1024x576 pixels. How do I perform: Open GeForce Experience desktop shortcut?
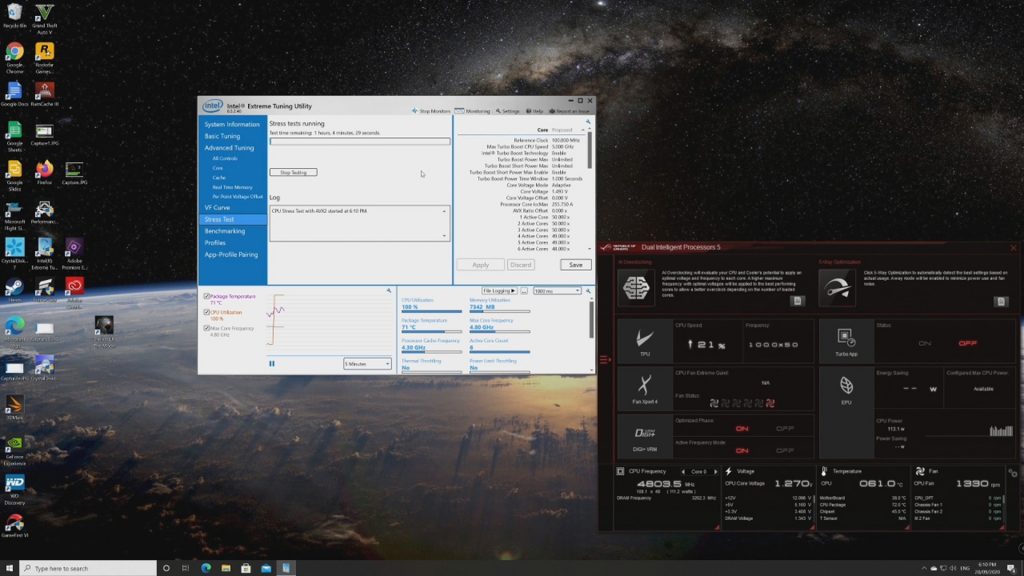[14, 449]
